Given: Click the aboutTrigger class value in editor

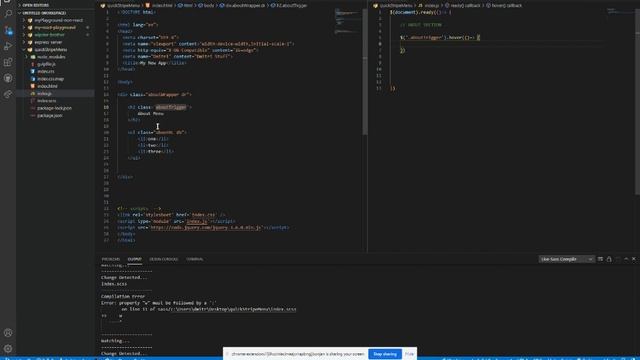Looking at the screenshot, I should point(171,107).
